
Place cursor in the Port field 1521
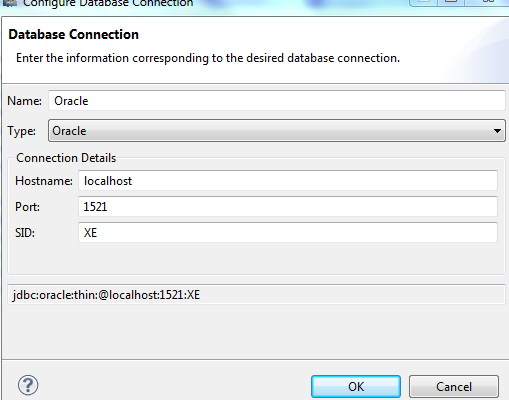(x=288, y=207)
